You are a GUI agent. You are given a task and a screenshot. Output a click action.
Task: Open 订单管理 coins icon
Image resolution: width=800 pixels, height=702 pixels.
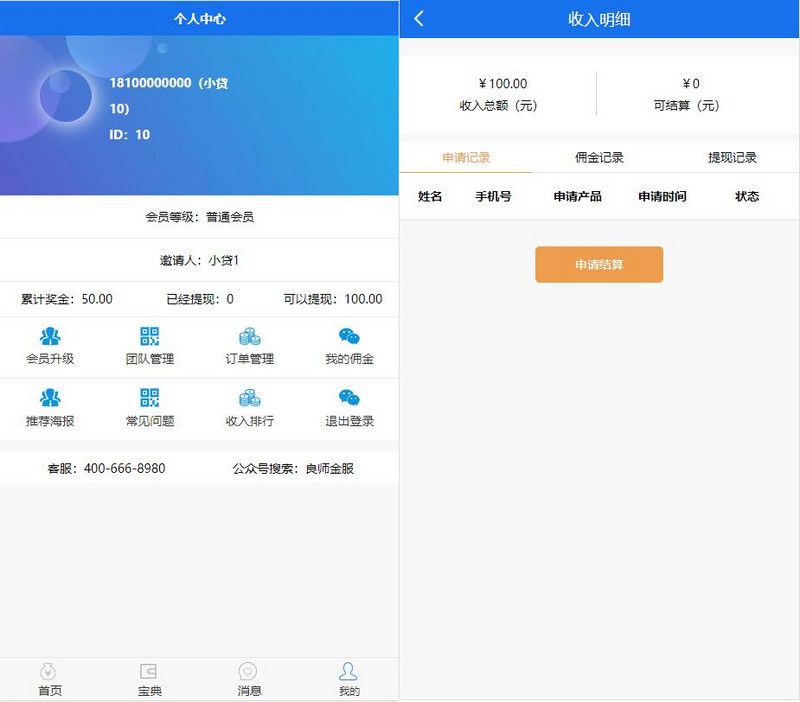pos(249,336)
